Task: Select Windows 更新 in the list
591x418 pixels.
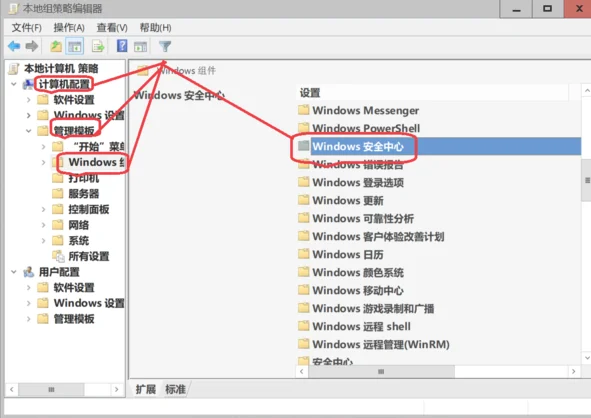Action: 348,201
